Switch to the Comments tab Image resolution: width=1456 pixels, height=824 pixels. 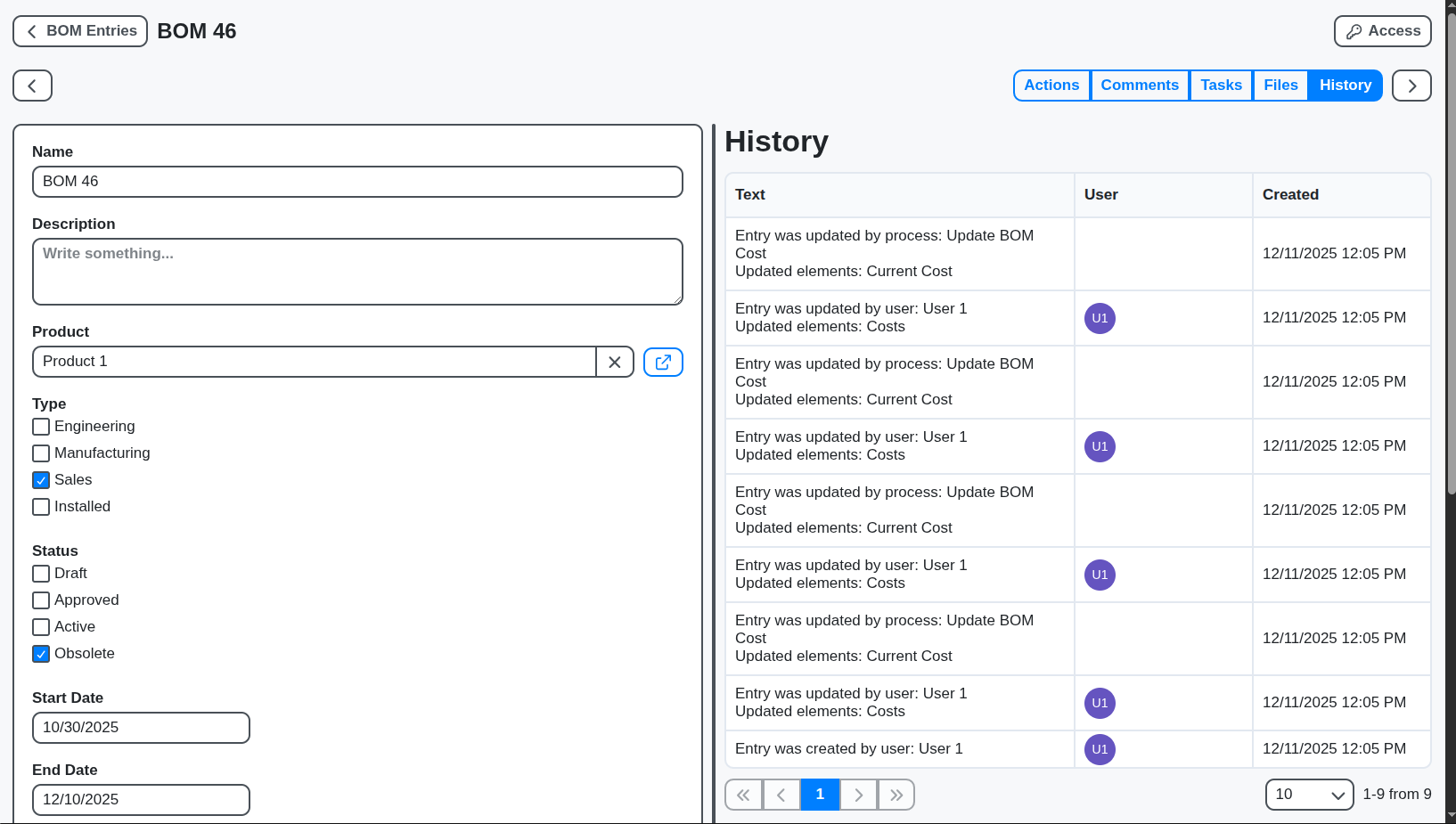coord(1140,85)
